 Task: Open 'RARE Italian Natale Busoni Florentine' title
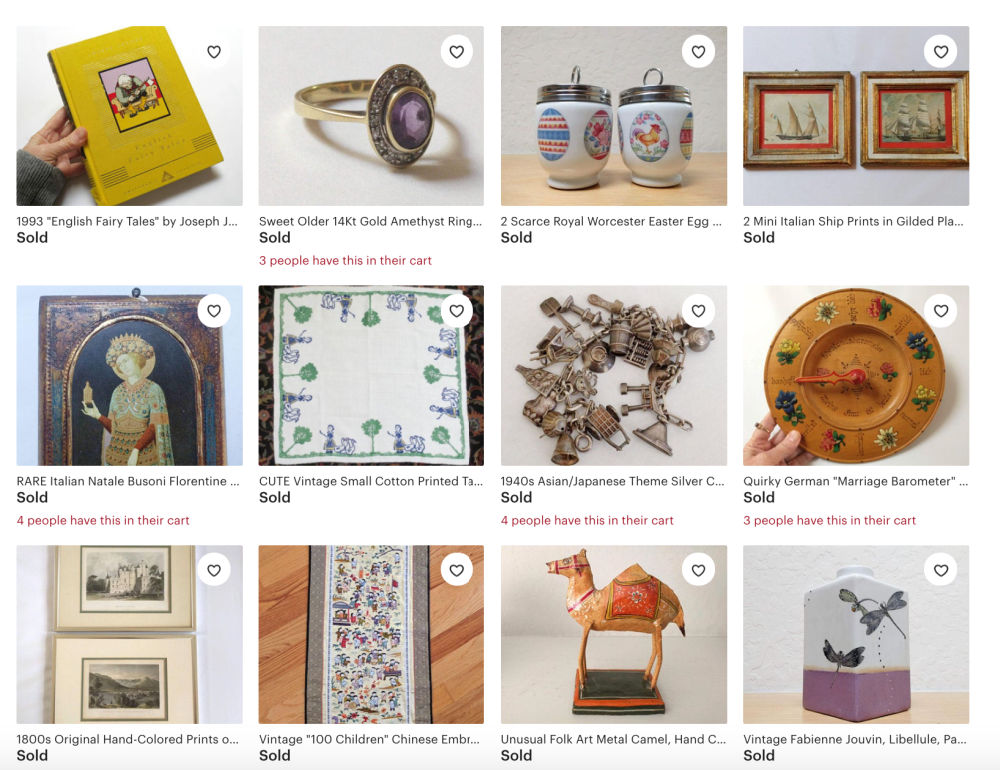point(128,481)
